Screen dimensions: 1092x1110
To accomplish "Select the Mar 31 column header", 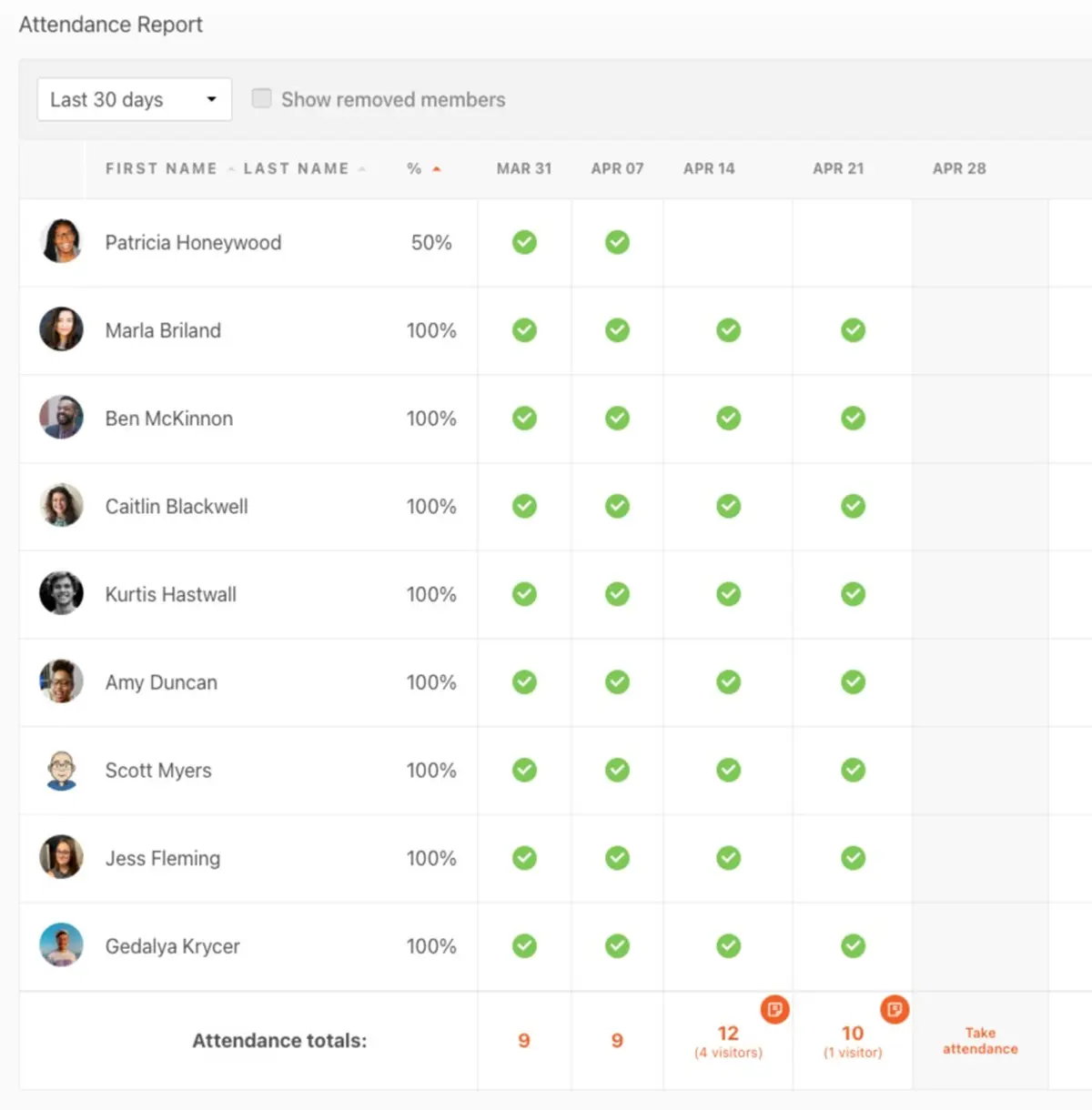I will pyautogui.click(x=524, y=168).
